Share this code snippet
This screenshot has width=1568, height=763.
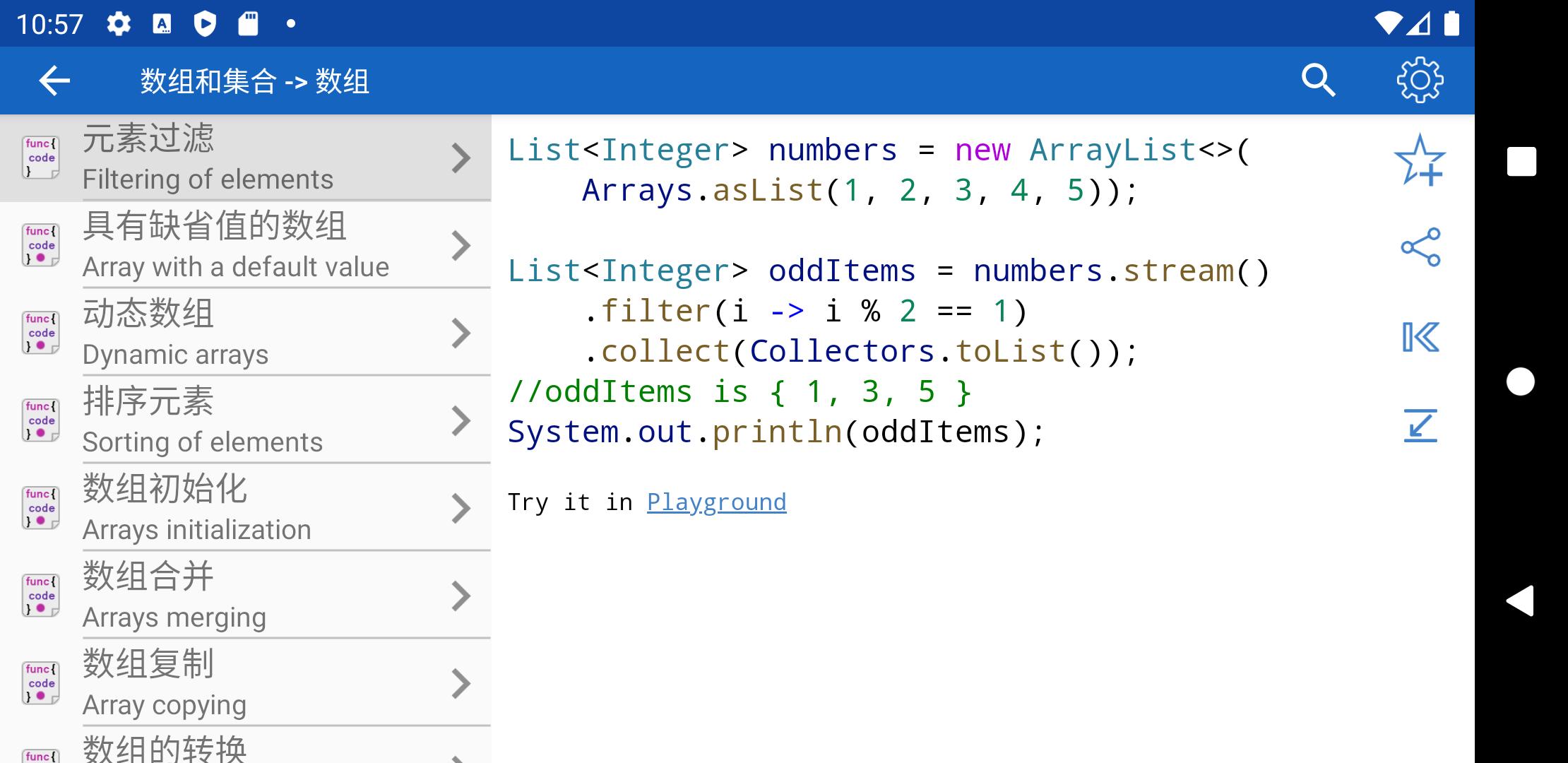click(1420, 247)
